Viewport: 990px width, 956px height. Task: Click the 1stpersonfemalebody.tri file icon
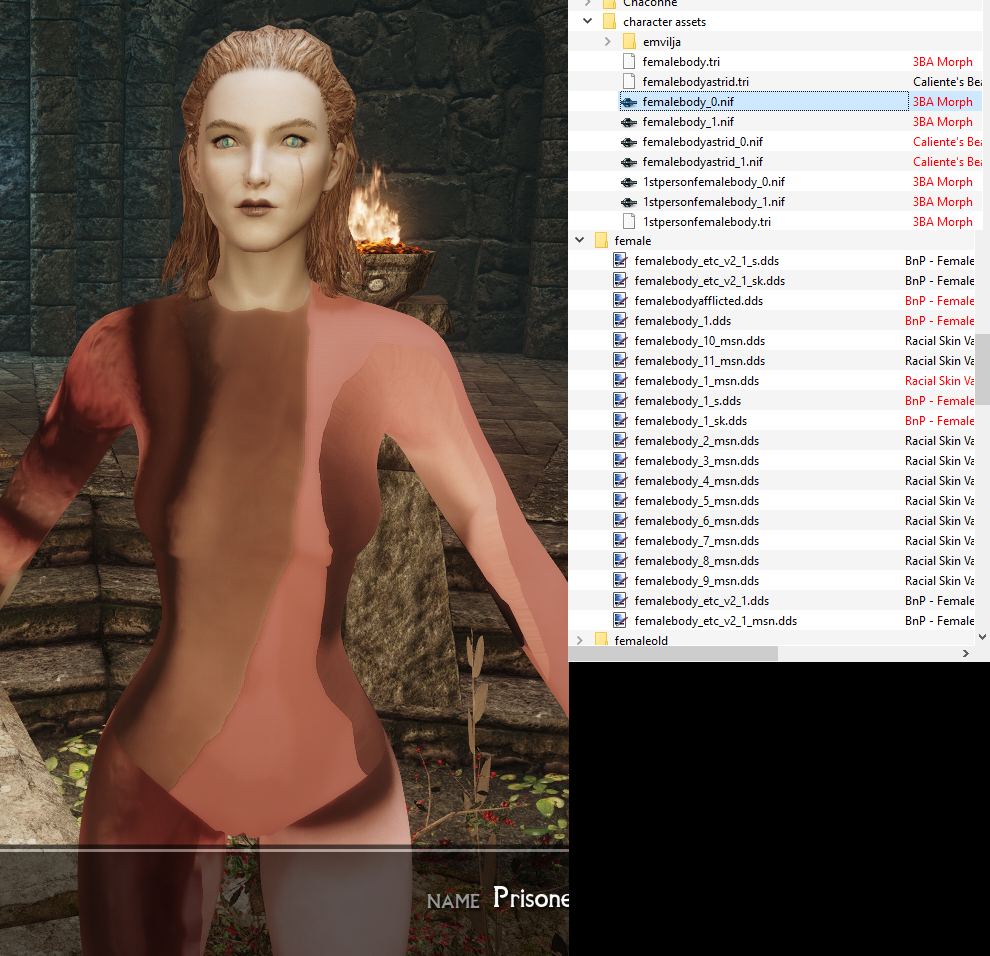628,222
